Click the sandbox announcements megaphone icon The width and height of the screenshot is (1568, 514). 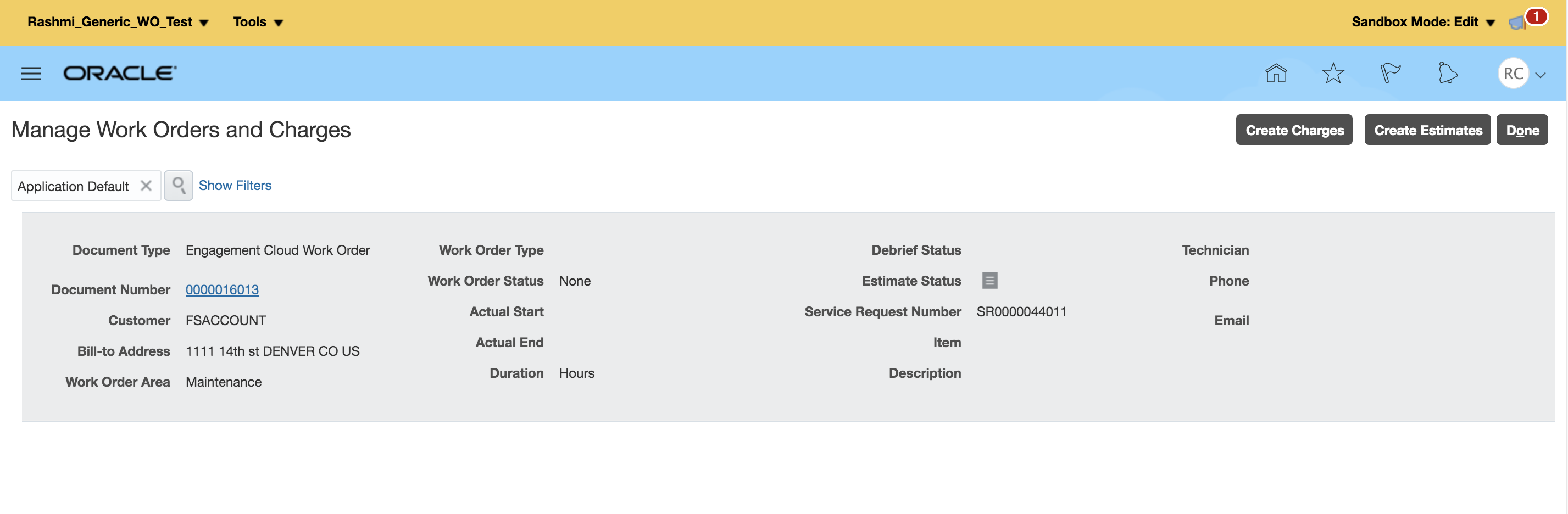(x=1518, y=23)
